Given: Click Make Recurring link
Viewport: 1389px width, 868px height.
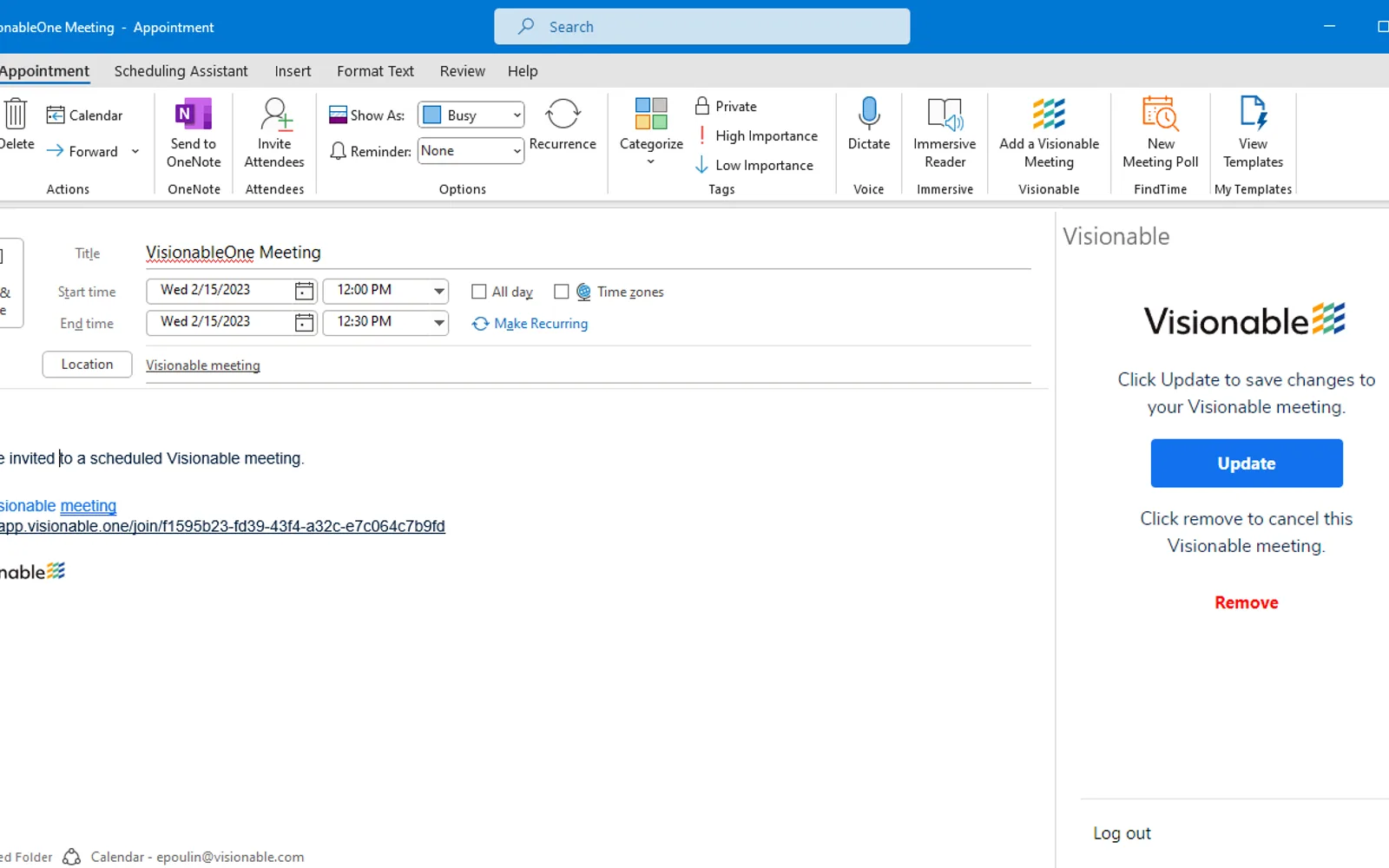Looking at the screenshot, I should (x=530, y=324).
